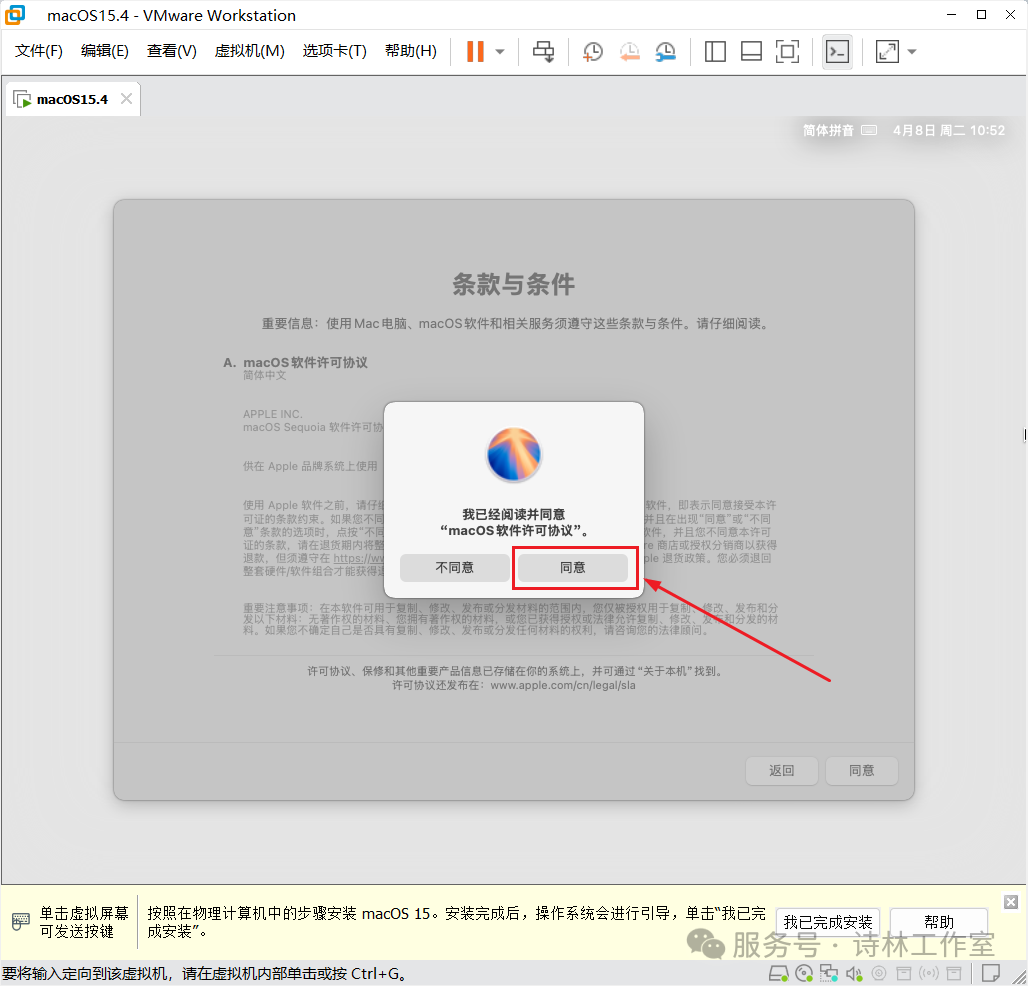Close the macOS15.4 tab
The height and width of the screenshot is (986, 1028).
pos(127,99)
